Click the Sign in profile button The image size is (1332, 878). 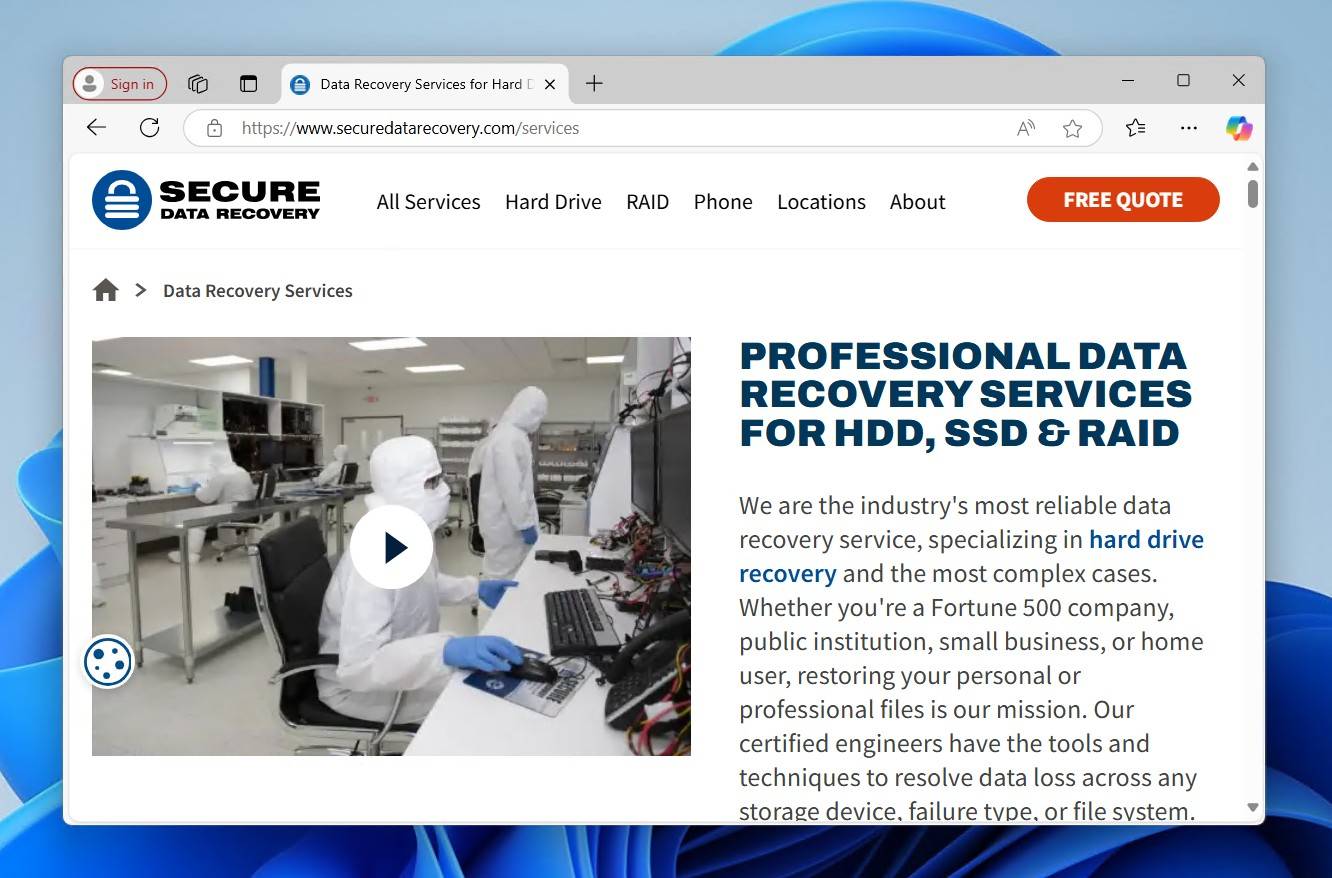click(x=120, y=84)
